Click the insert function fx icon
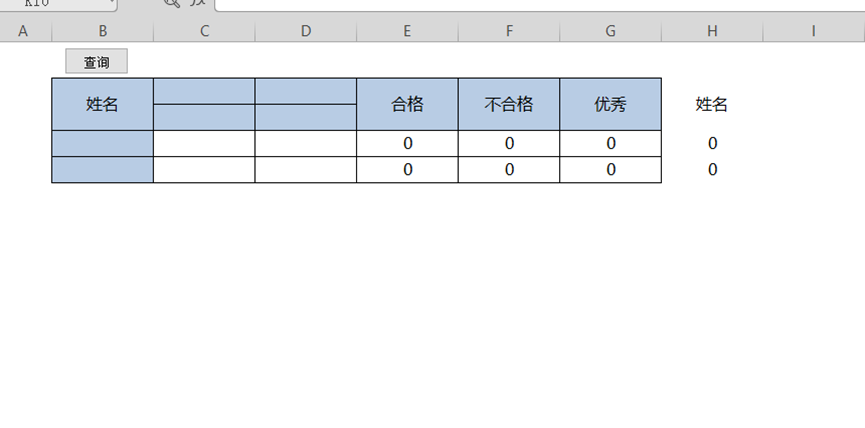865x428 pixels. point(196,3)
